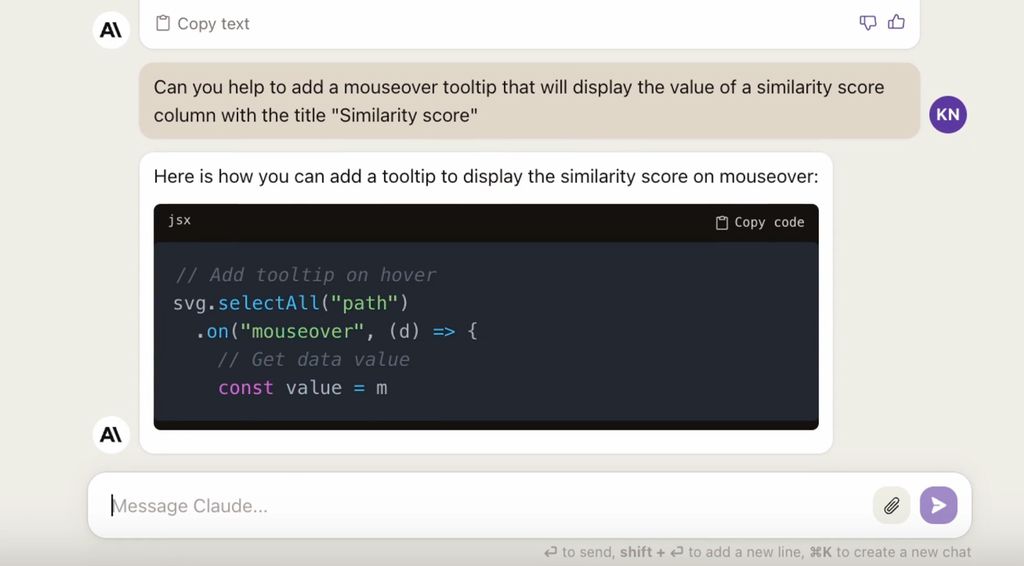Select the user message about mouseover tooltip
This screenshot has width=1024, height=566.
click(518, 101)
